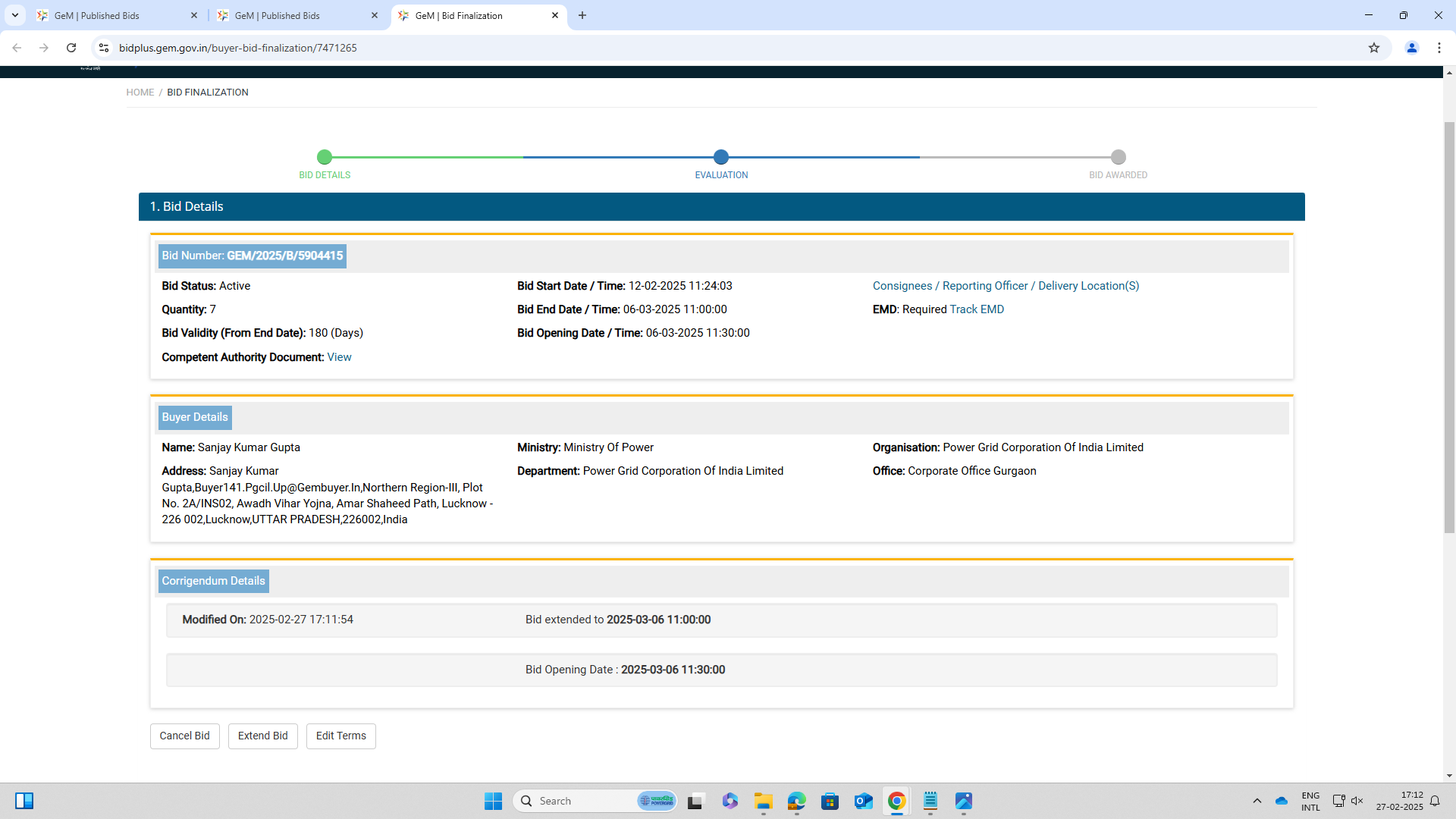This screenshot has width=1456, height=819.
Task: Open the Chrome profile icon
Action: point(1412,48)
